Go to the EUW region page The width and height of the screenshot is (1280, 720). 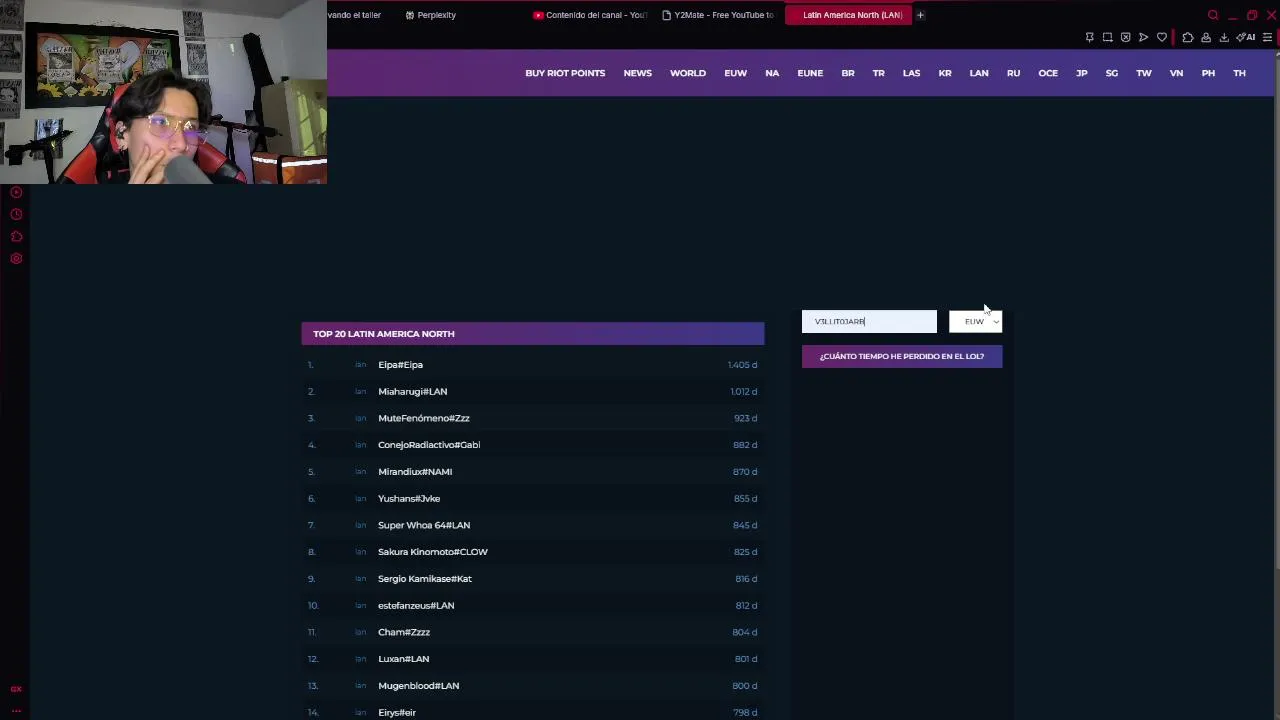click(735, 73)
